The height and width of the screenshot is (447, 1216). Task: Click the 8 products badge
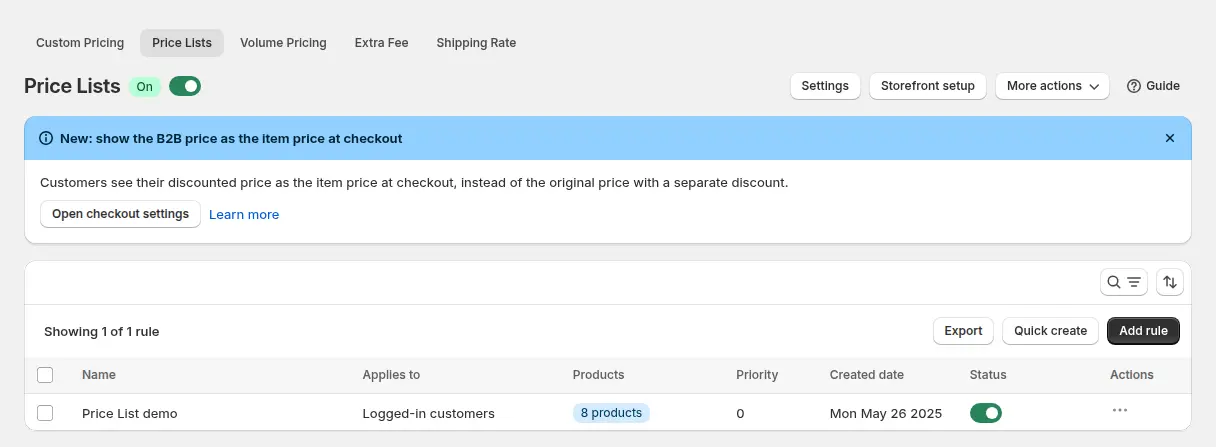pos(611,412)
